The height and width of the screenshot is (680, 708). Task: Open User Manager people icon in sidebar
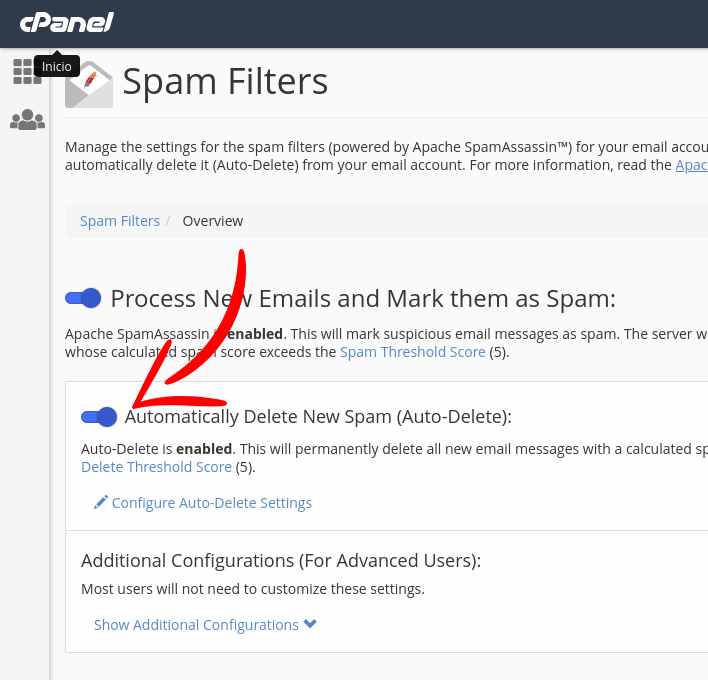(27, 120)
